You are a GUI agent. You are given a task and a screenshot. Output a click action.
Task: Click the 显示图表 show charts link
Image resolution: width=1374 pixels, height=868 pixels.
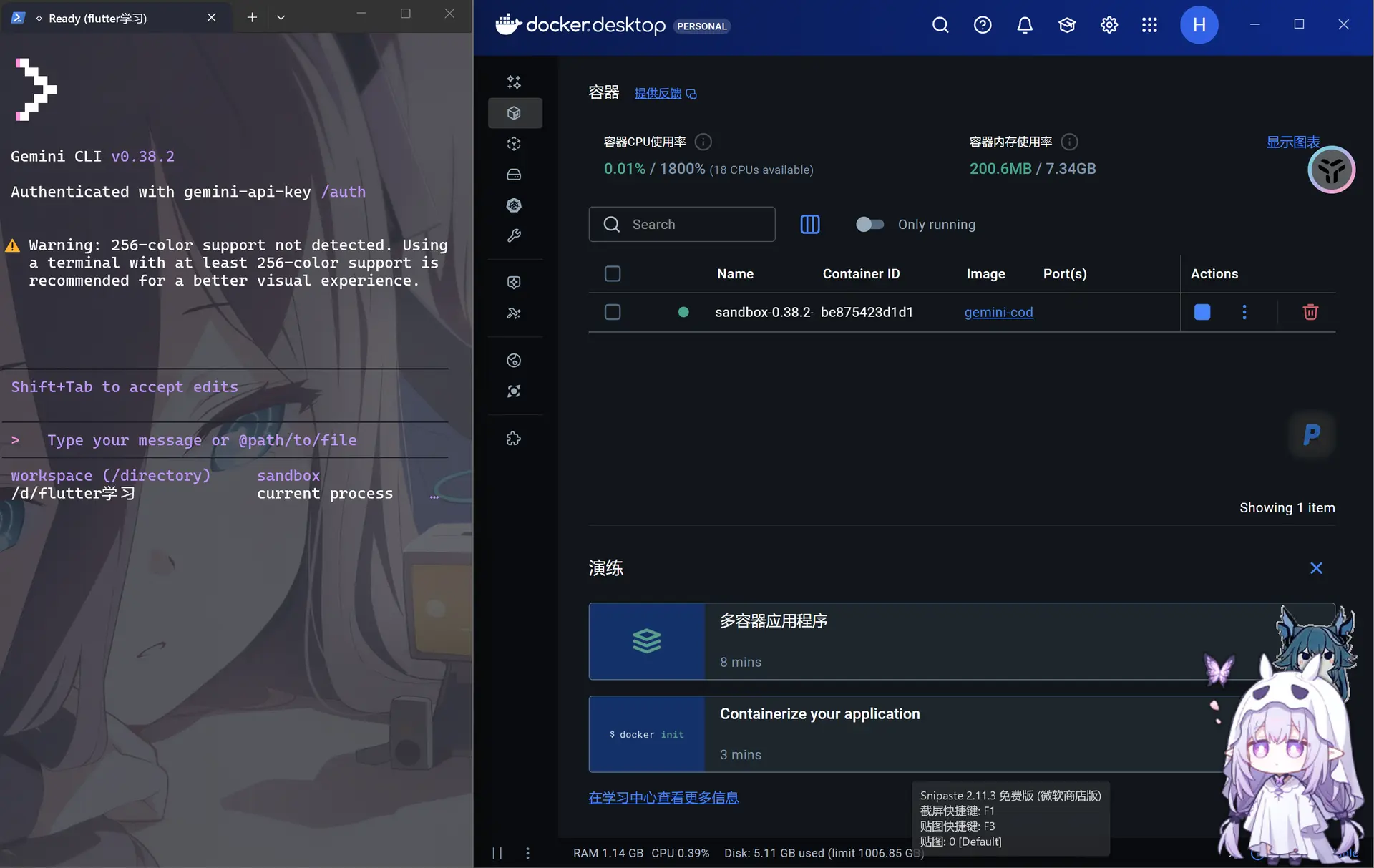(x=1292, y=142)
